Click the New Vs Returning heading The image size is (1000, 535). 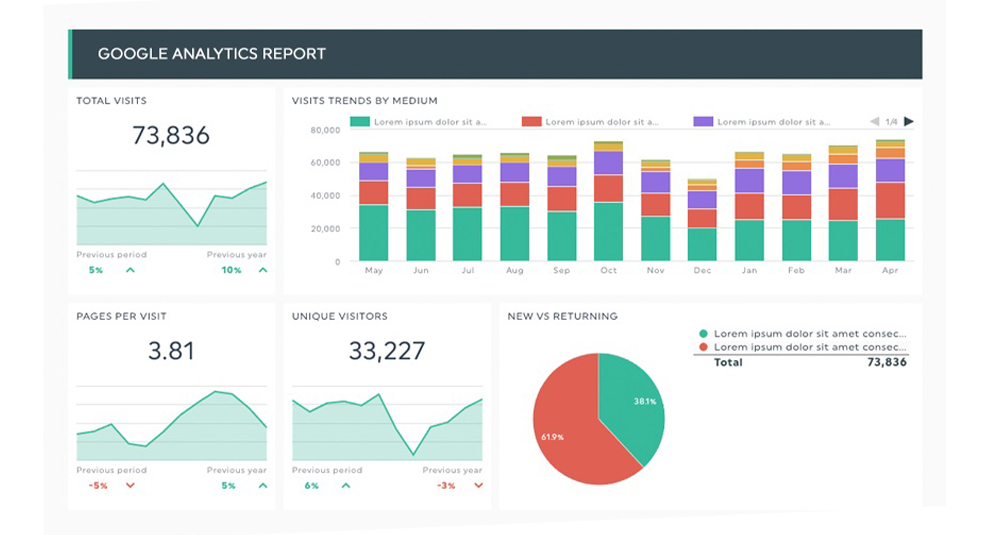tap(562, 316)
